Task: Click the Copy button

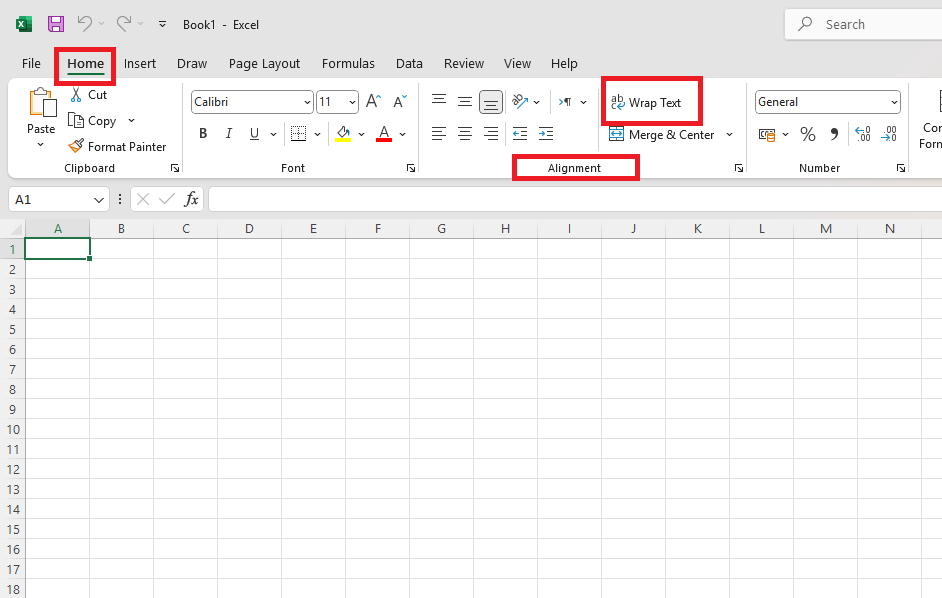Action: (x=93, y=121)
